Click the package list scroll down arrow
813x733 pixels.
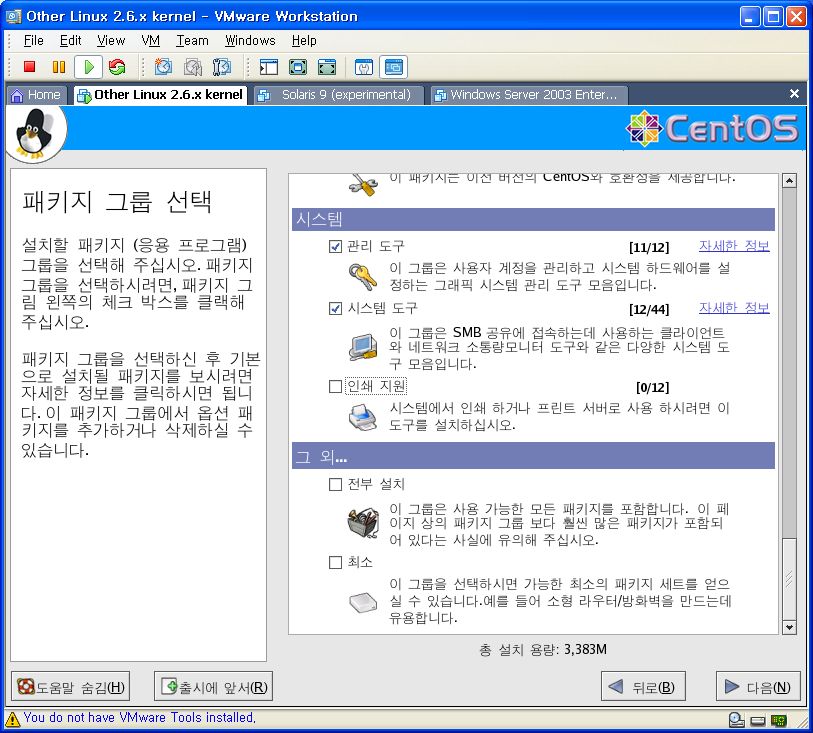788,626
